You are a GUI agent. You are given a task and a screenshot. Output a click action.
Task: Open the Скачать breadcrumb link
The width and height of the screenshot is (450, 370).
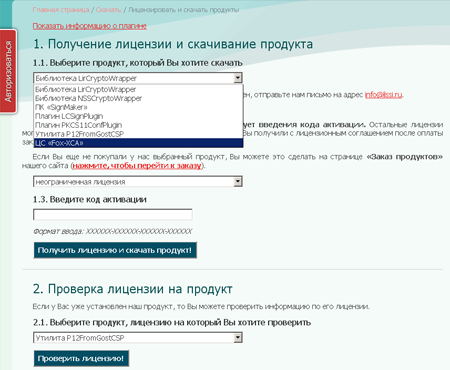pyautogui.click(x=108, y=10)
